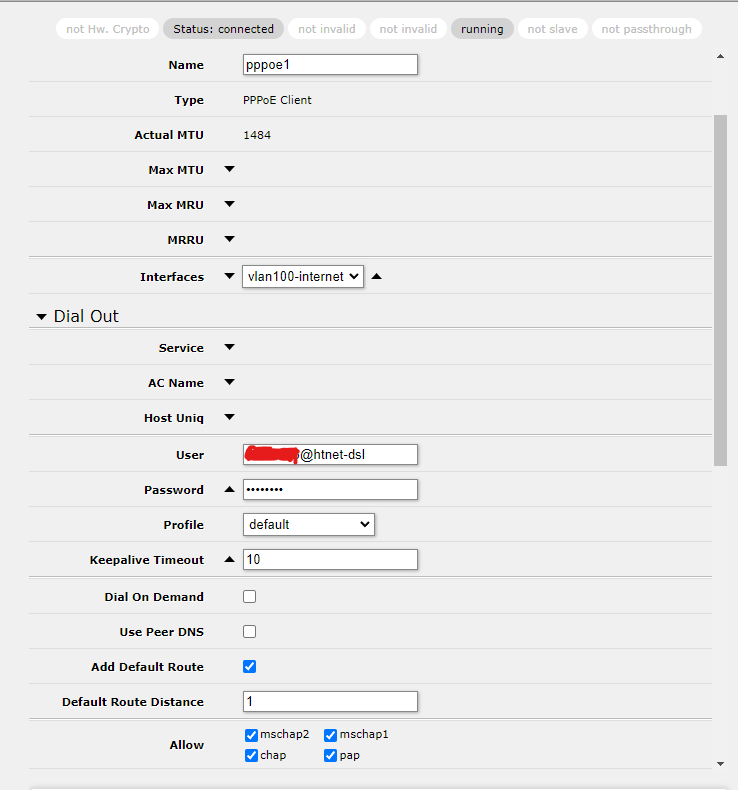Enable Dial On Demand checkbox

[250, 597]
